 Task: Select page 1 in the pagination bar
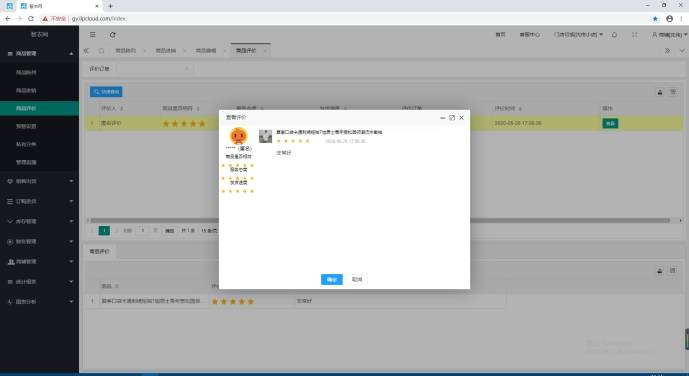pyautogui.click(x=104, y=231)
